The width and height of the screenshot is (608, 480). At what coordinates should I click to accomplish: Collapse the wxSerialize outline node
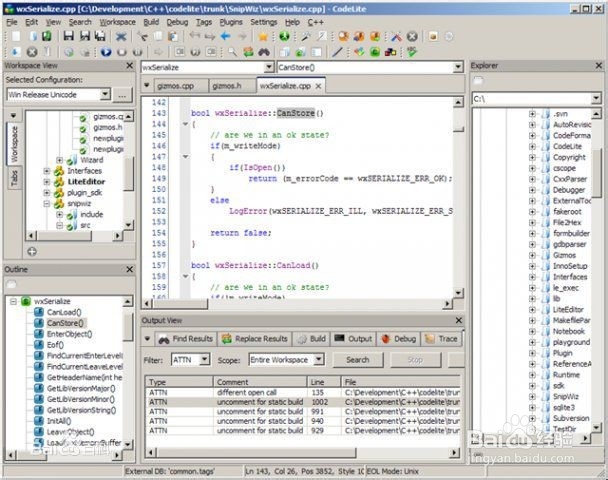click(x=14, y=301)
